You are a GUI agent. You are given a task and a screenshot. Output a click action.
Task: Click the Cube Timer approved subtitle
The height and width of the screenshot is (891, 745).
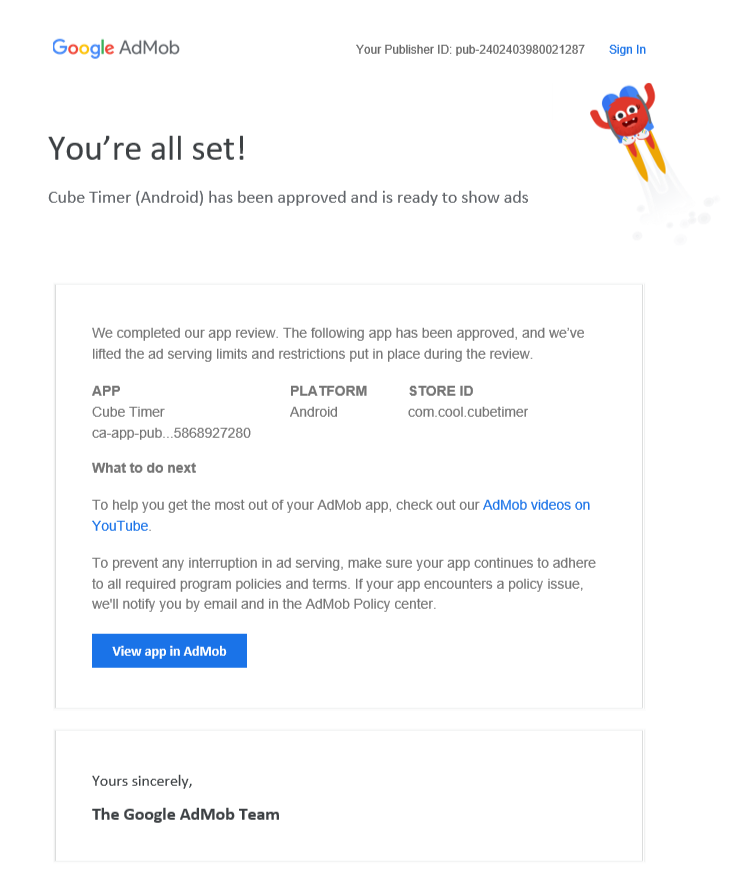click(x=288, y=197)
